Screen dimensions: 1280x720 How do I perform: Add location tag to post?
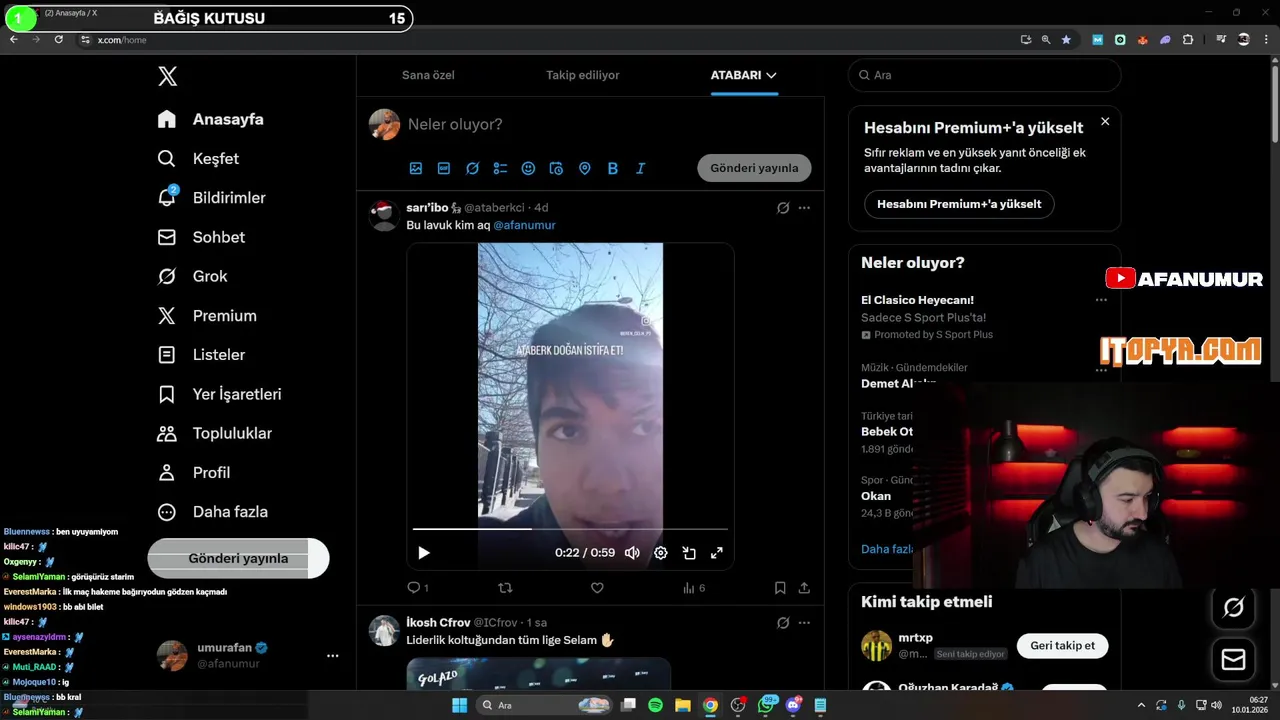click(585, 168)
